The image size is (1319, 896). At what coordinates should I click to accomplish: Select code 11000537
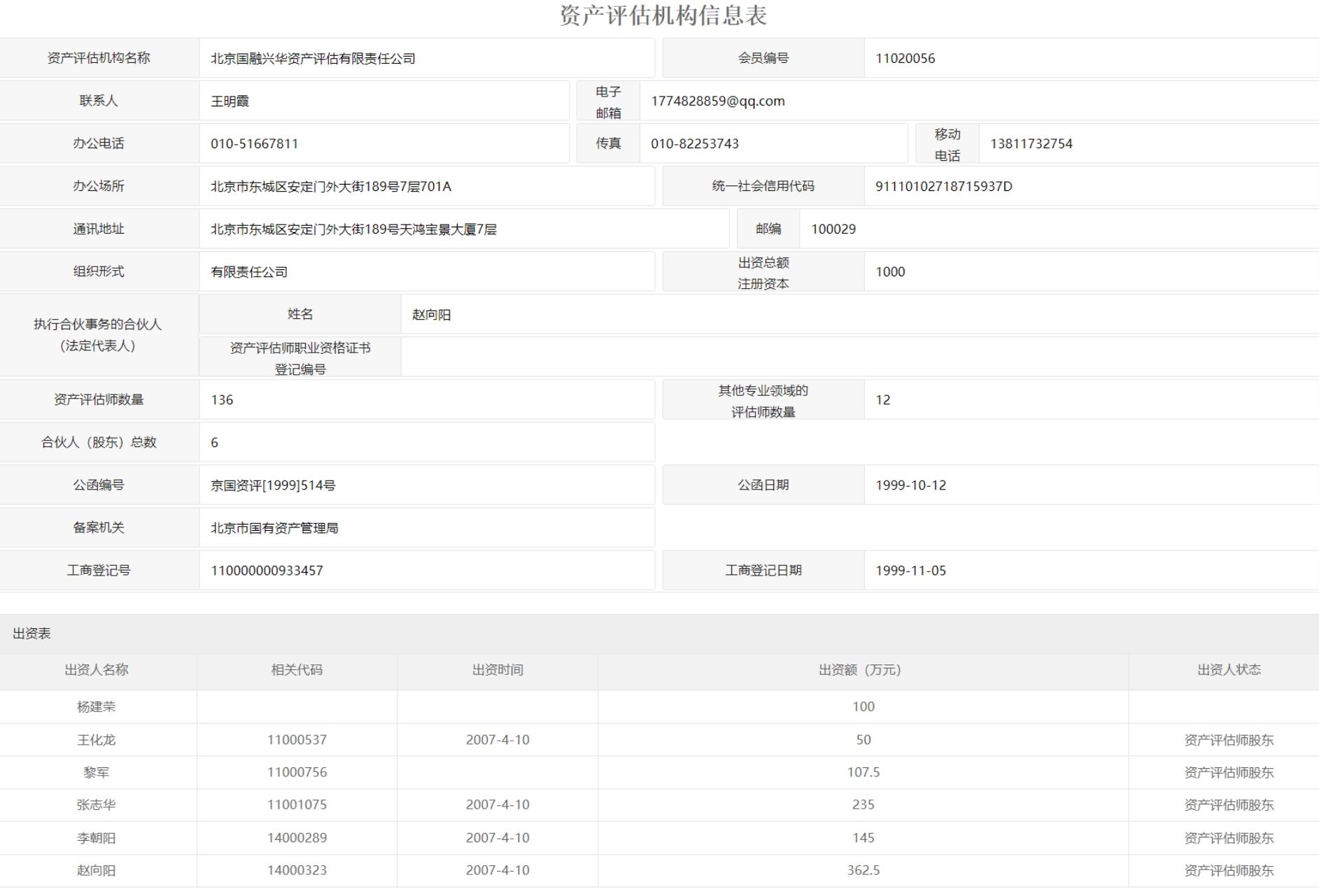(297, 740)
